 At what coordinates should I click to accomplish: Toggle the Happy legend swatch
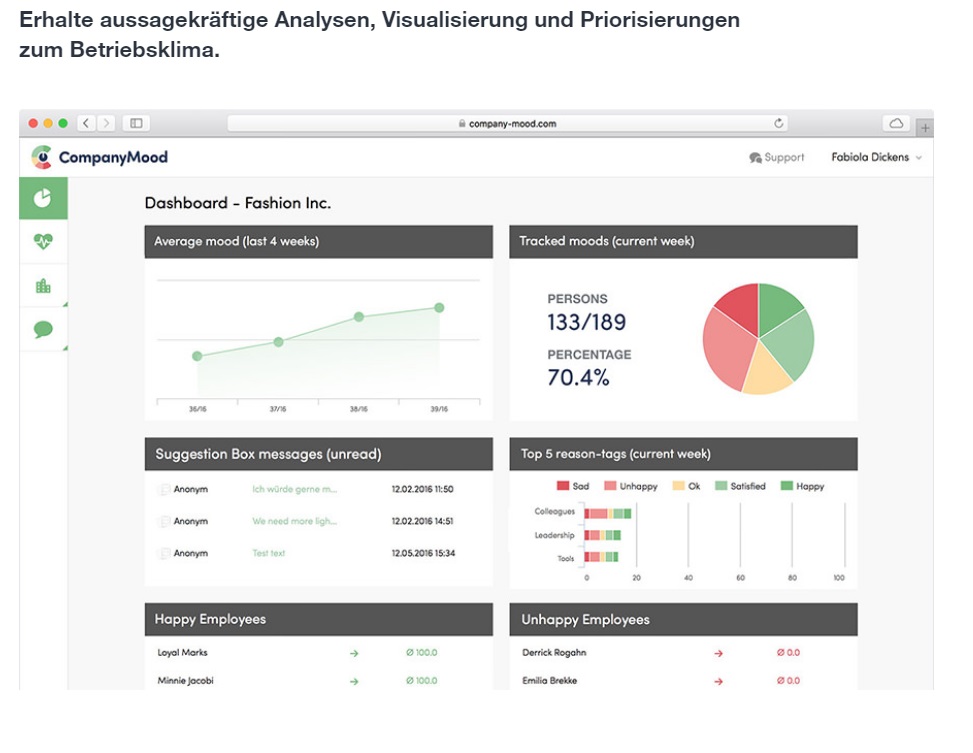click(x=786, y=486)
